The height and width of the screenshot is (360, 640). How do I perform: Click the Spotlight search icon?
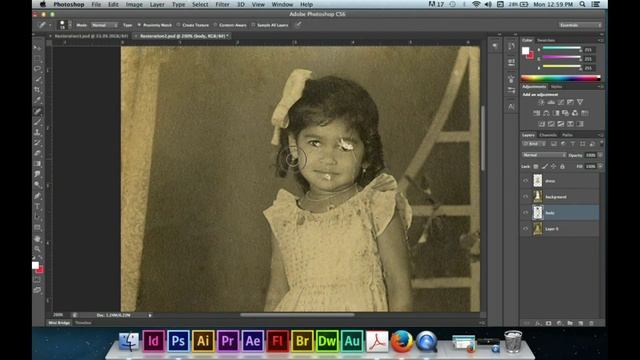pyautogui.click(x=582, y=4)
